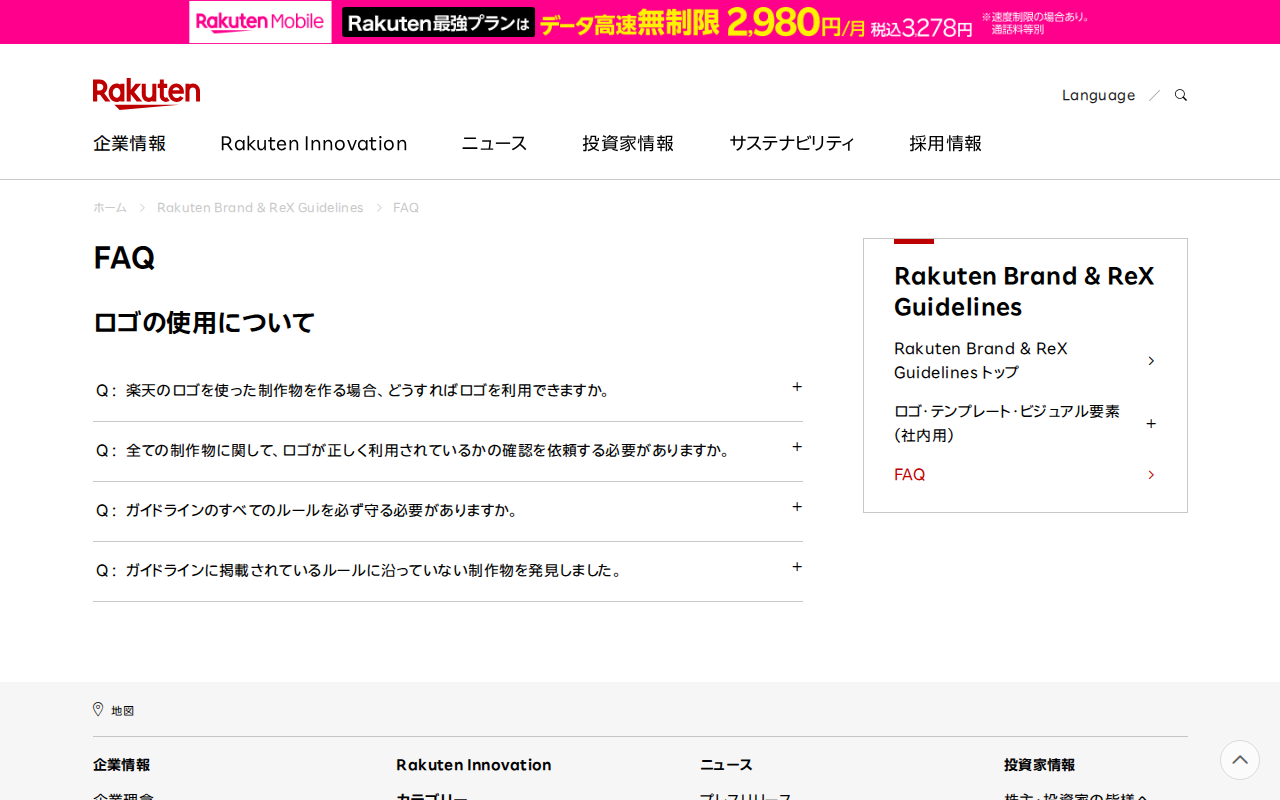Click the chevron next to sidebar FAQ entry
Viewport: 1280px width, 800px height.
(x=1151, y=473)
